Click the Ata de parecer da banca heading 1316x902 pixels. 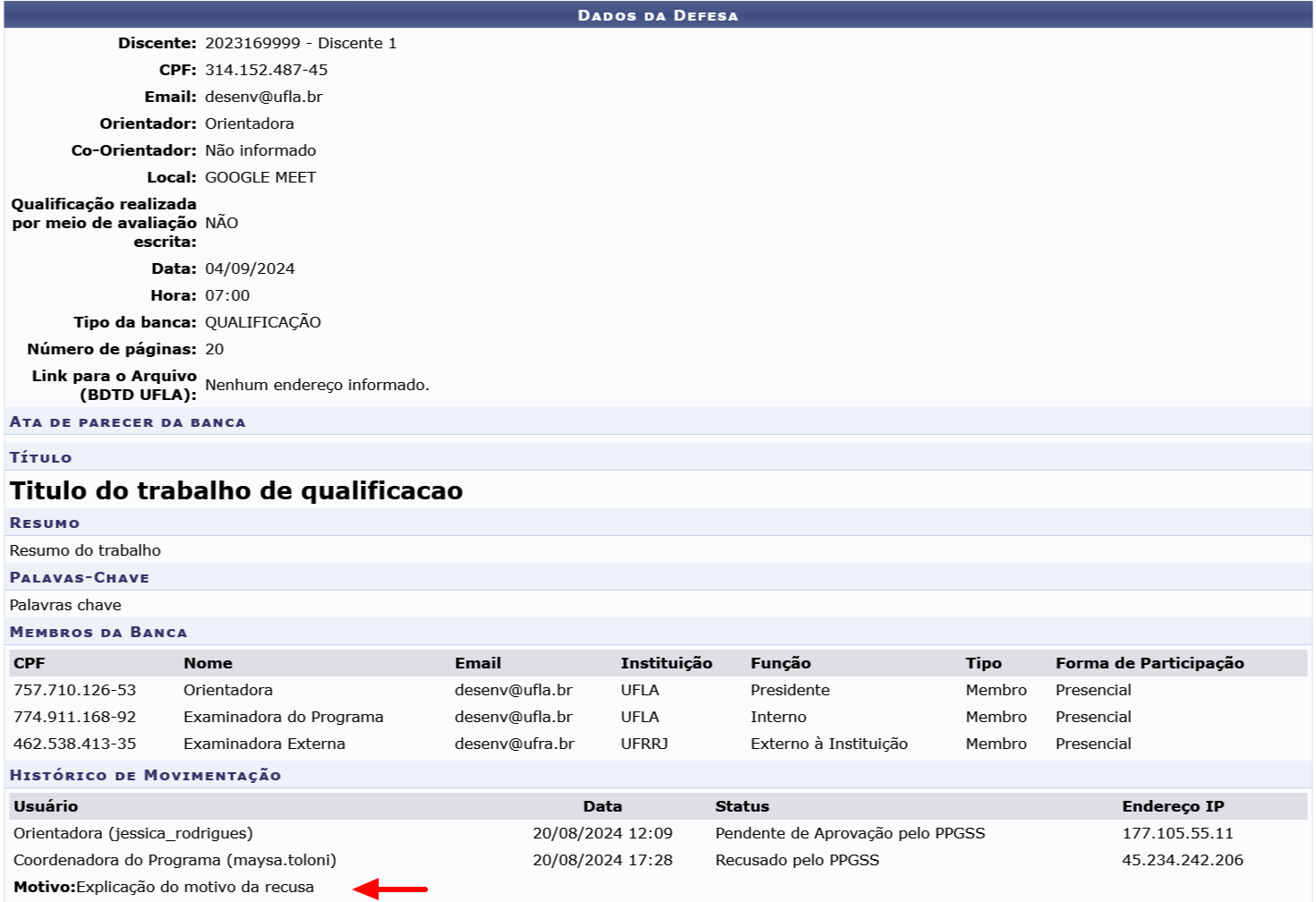(128, 421)
